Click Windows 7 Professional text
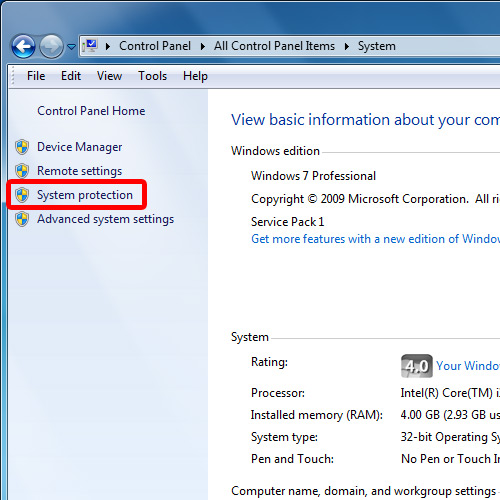Image resolution: width=500 pixels, height=500 pixels. click(313, 176)
